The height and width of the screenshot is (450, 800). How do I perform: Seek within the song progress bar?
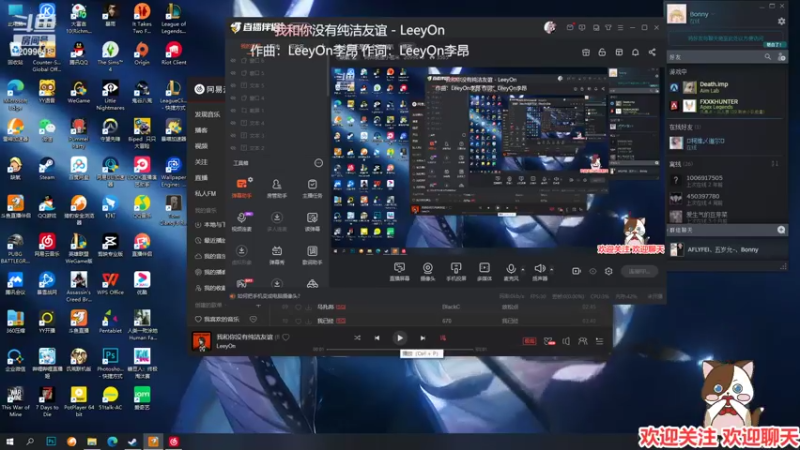(399, 349)
